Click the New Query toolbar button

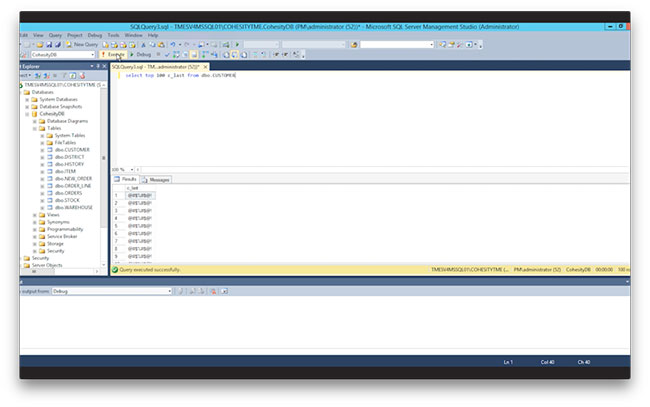tap(82, 44)
